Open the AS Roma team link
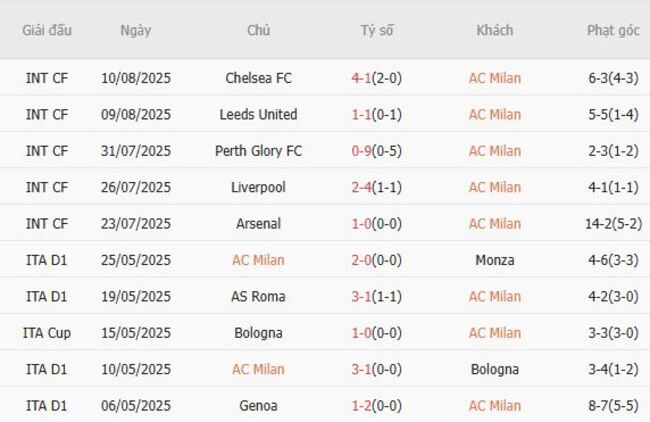 click(x=258, y=296)
